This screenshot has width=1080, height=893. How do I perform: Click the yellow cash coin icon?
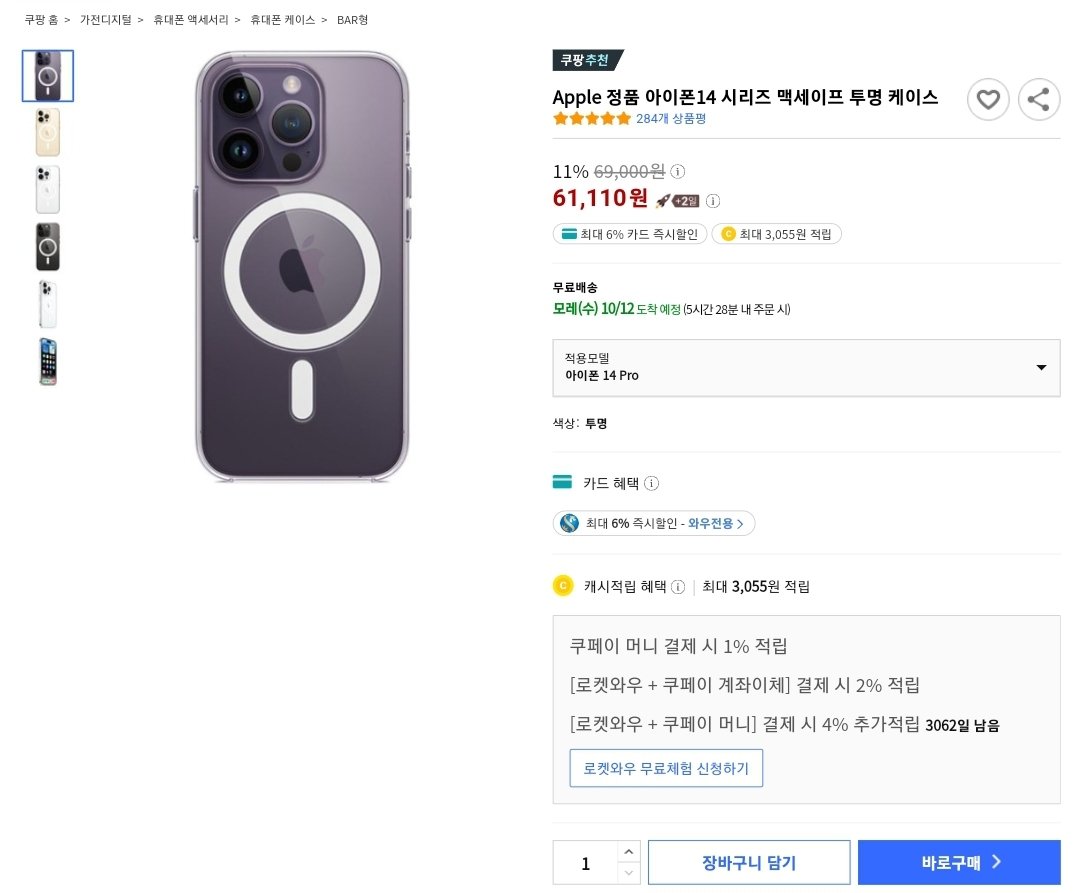pyautogui.click(x=563, y=586)
